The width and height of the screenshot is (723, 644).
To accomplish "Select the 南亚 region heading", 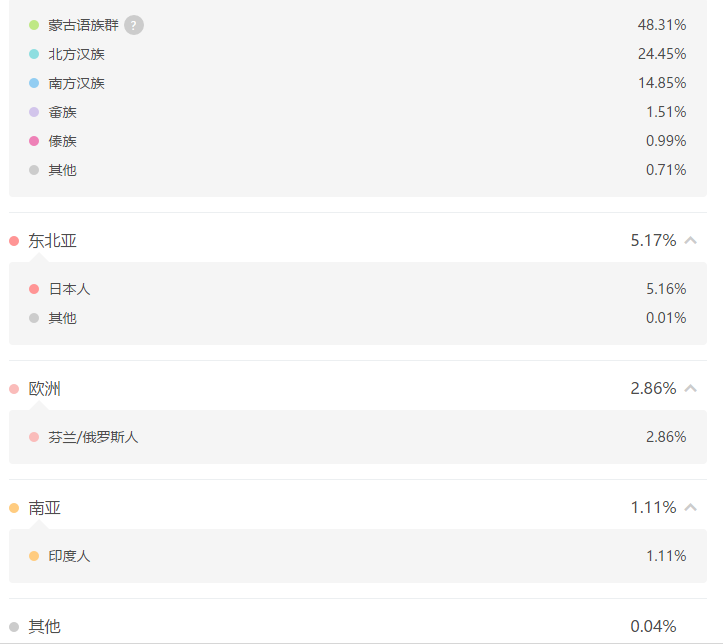I will [44, 508].
